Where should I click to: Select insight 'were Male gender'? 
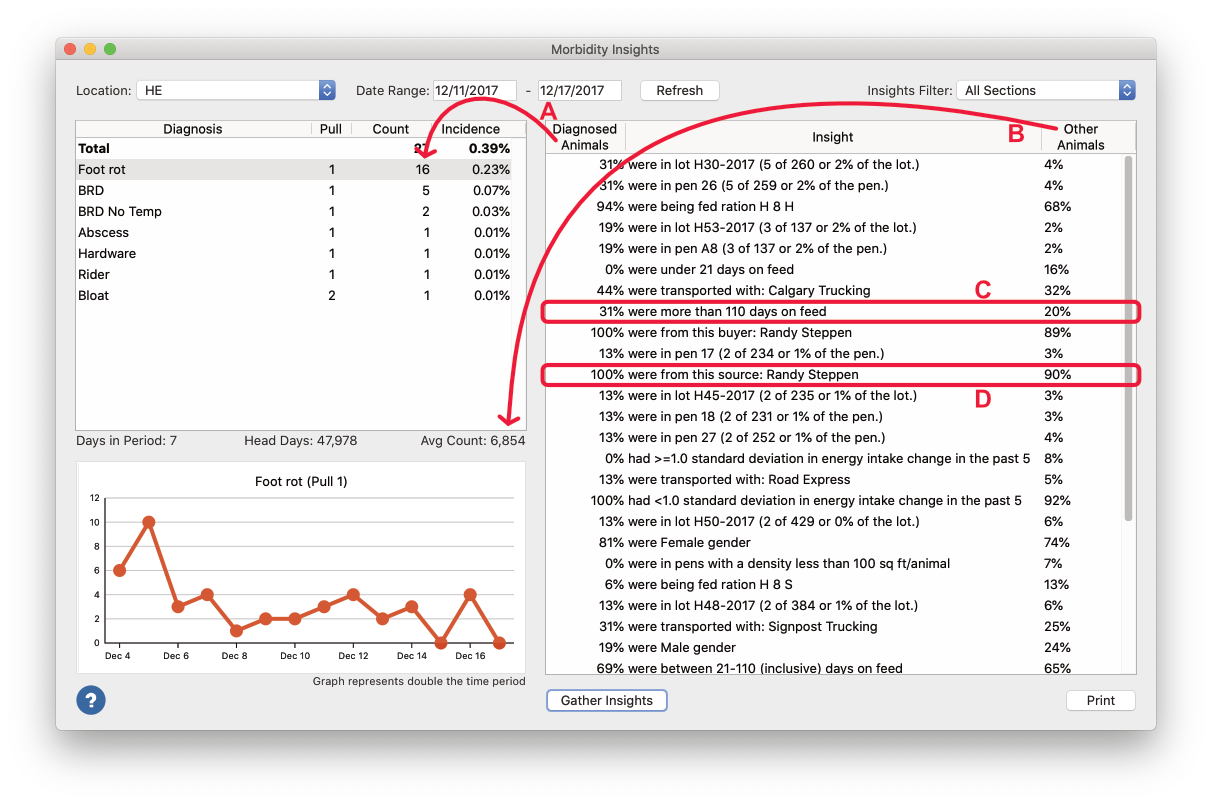click(834, 647)
